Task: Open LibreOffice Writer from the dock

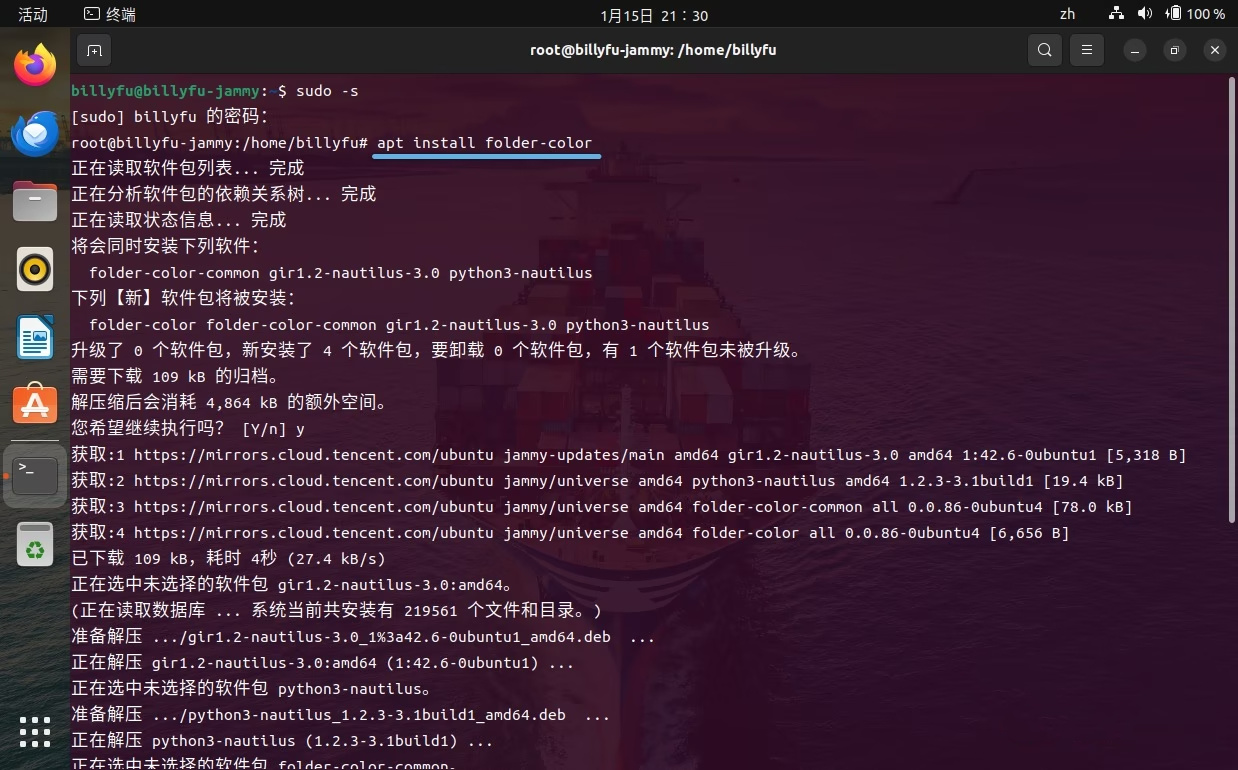Action: 35,337
